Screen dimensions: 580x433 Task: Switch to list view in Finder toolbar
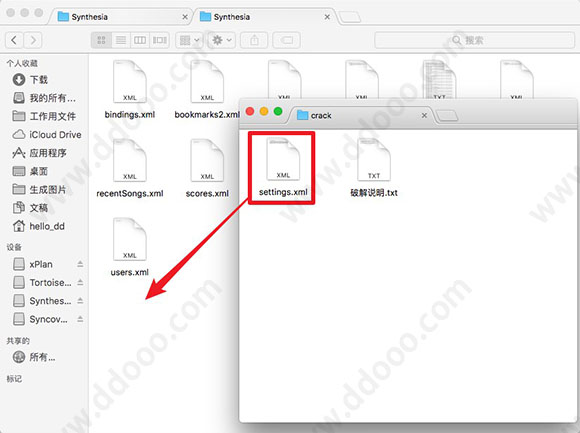click(121, 40)
